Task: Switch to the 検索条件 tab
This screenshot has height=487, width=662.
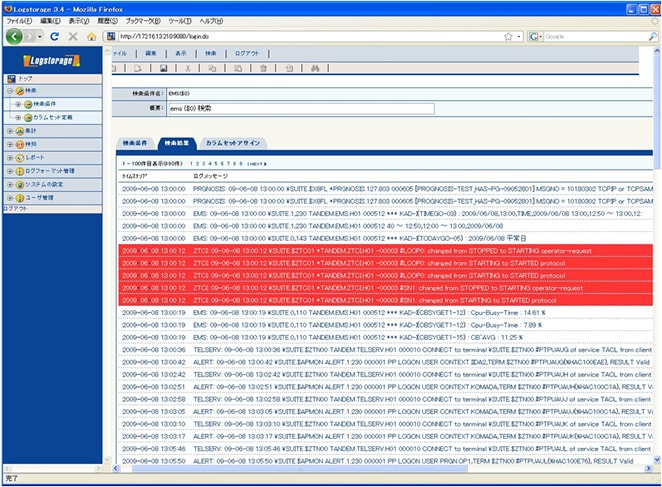Action: pyautogui.click(x=134, y=143)
